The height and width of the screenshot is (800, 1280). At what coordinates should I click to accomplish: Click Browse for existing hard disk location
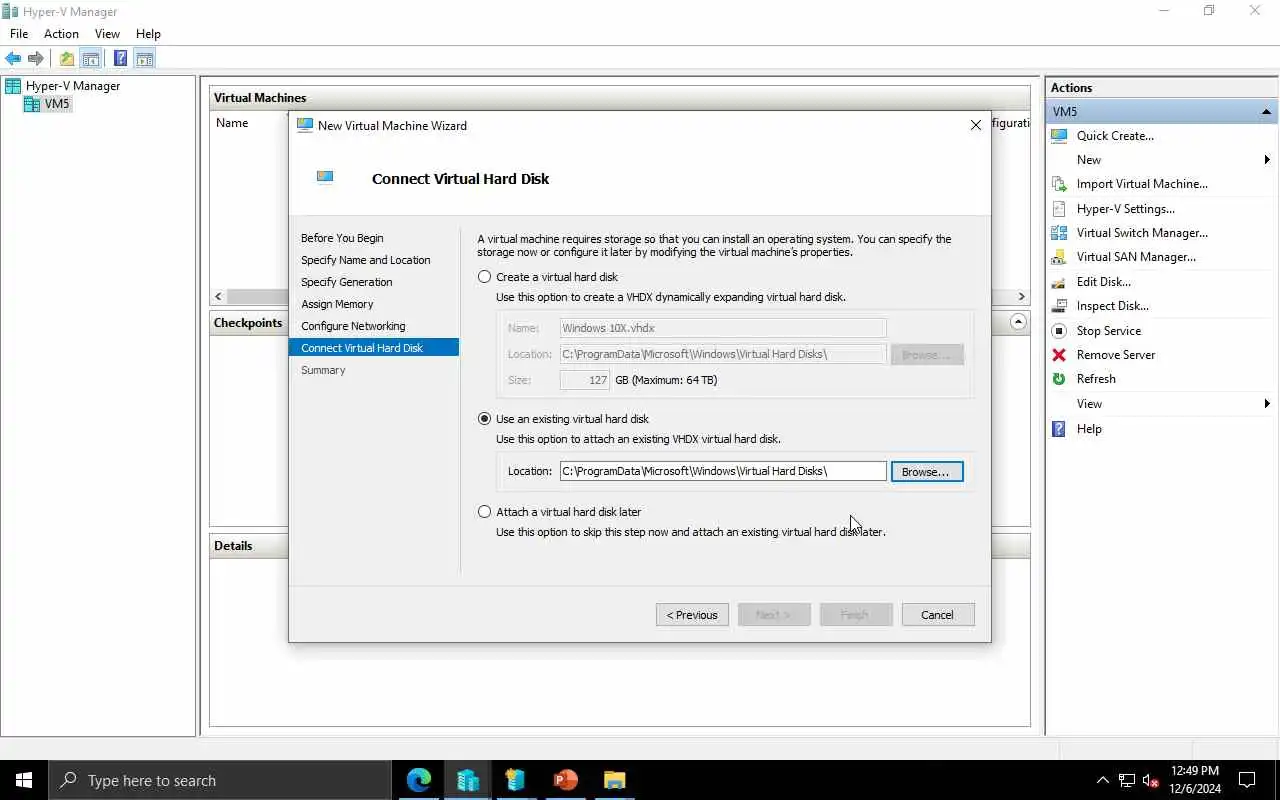926,471
